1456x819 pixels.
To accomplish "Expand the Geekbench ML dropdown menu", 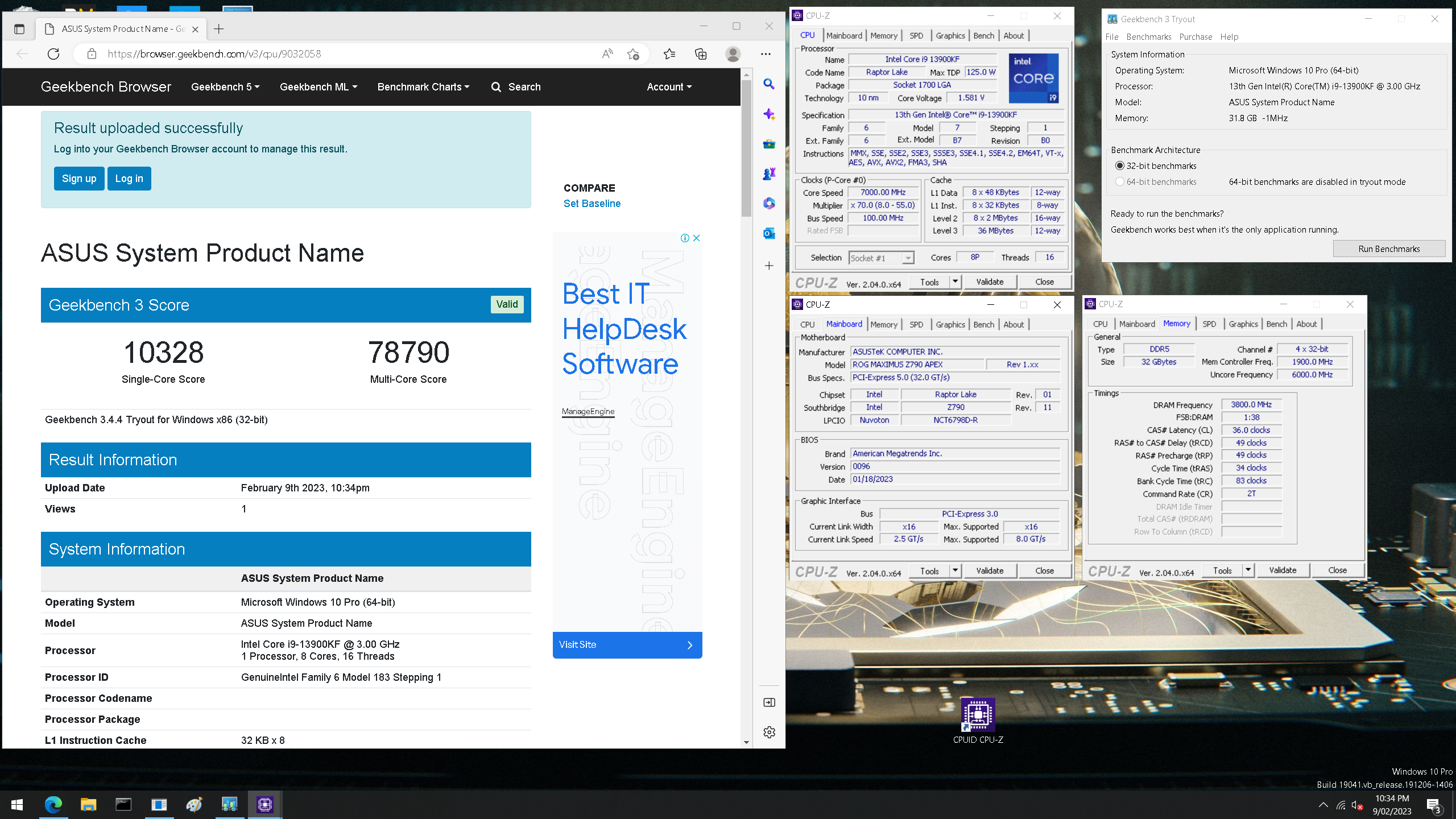I will coord(318,87).
